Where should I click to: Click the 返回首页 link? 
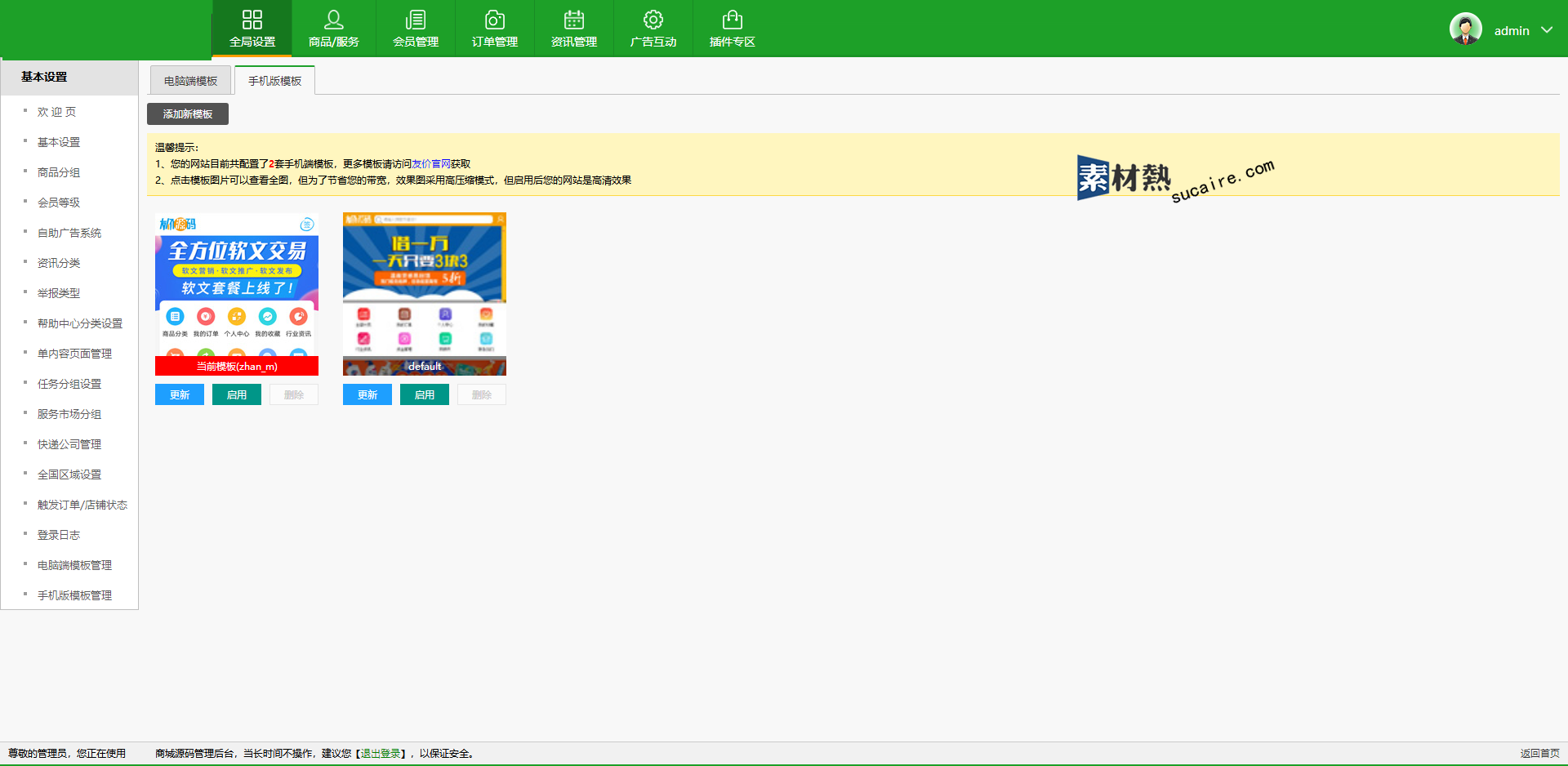pos(1539,754)
